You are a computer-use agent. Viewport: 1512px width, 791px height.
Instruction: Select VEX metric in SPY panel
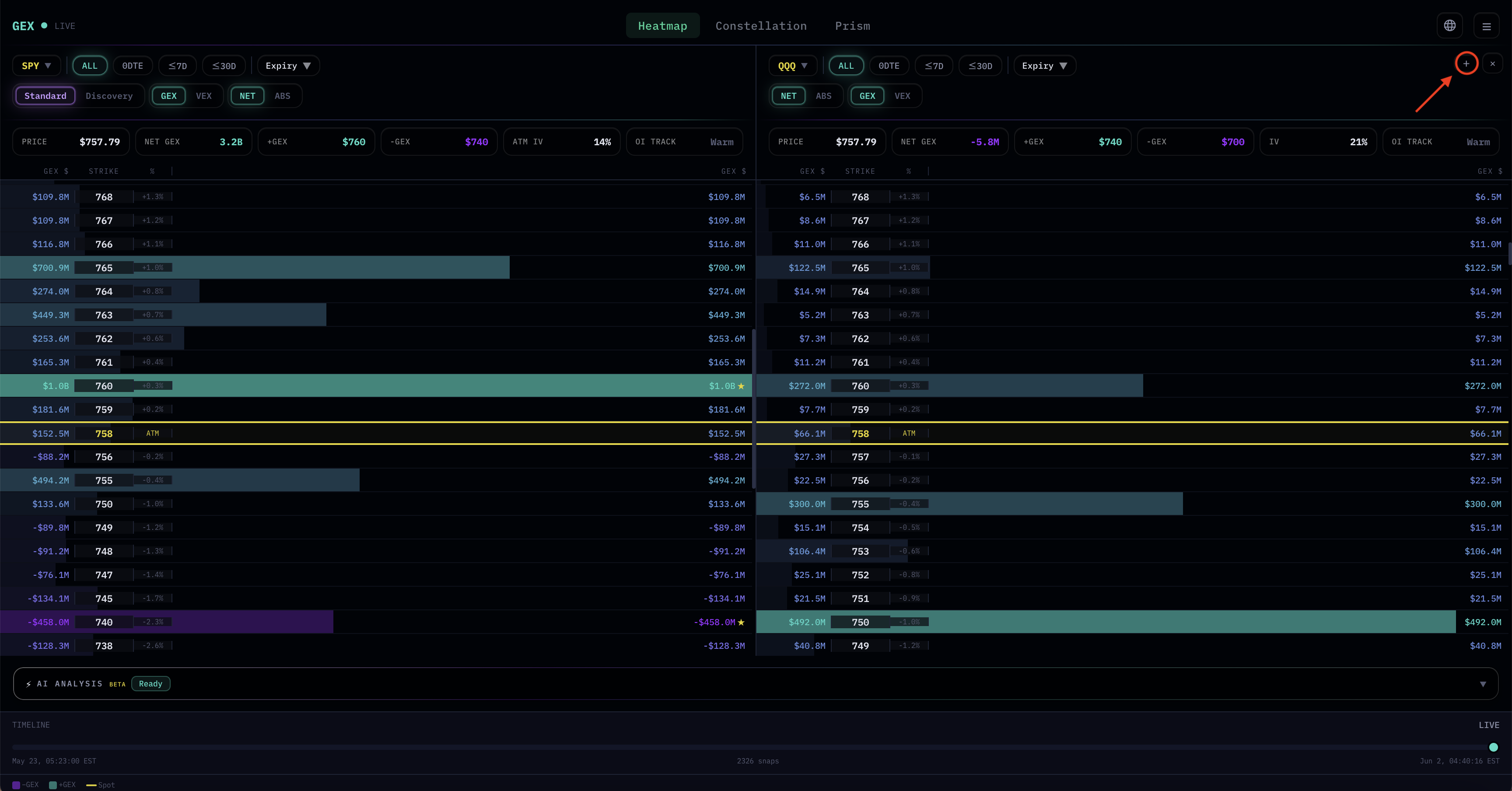204,96
